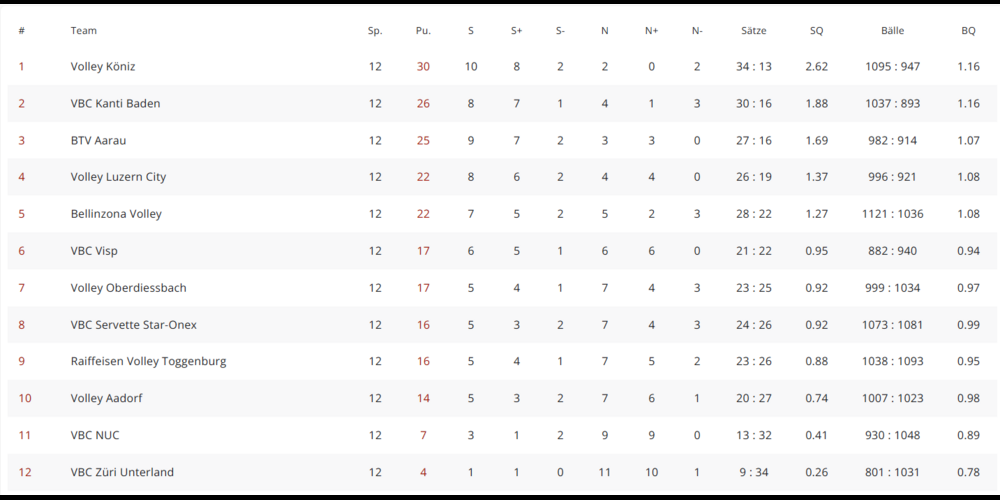This screenshot has height=500, width=1000.
Task: Sort by the Pu. column header
Action: (x=423, y=31)
